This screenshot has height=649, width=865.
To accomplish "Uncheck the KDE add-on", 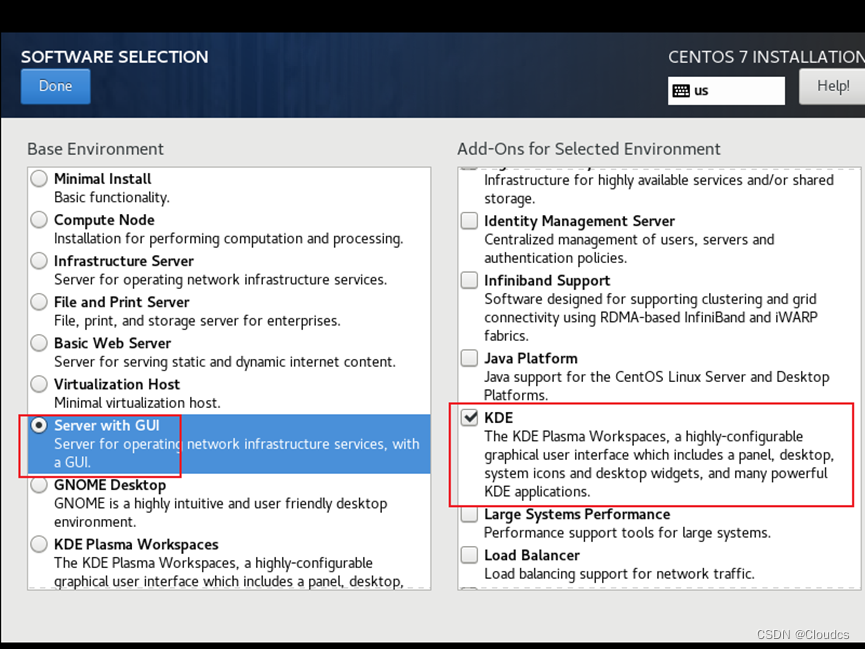I will pos(468,417).
